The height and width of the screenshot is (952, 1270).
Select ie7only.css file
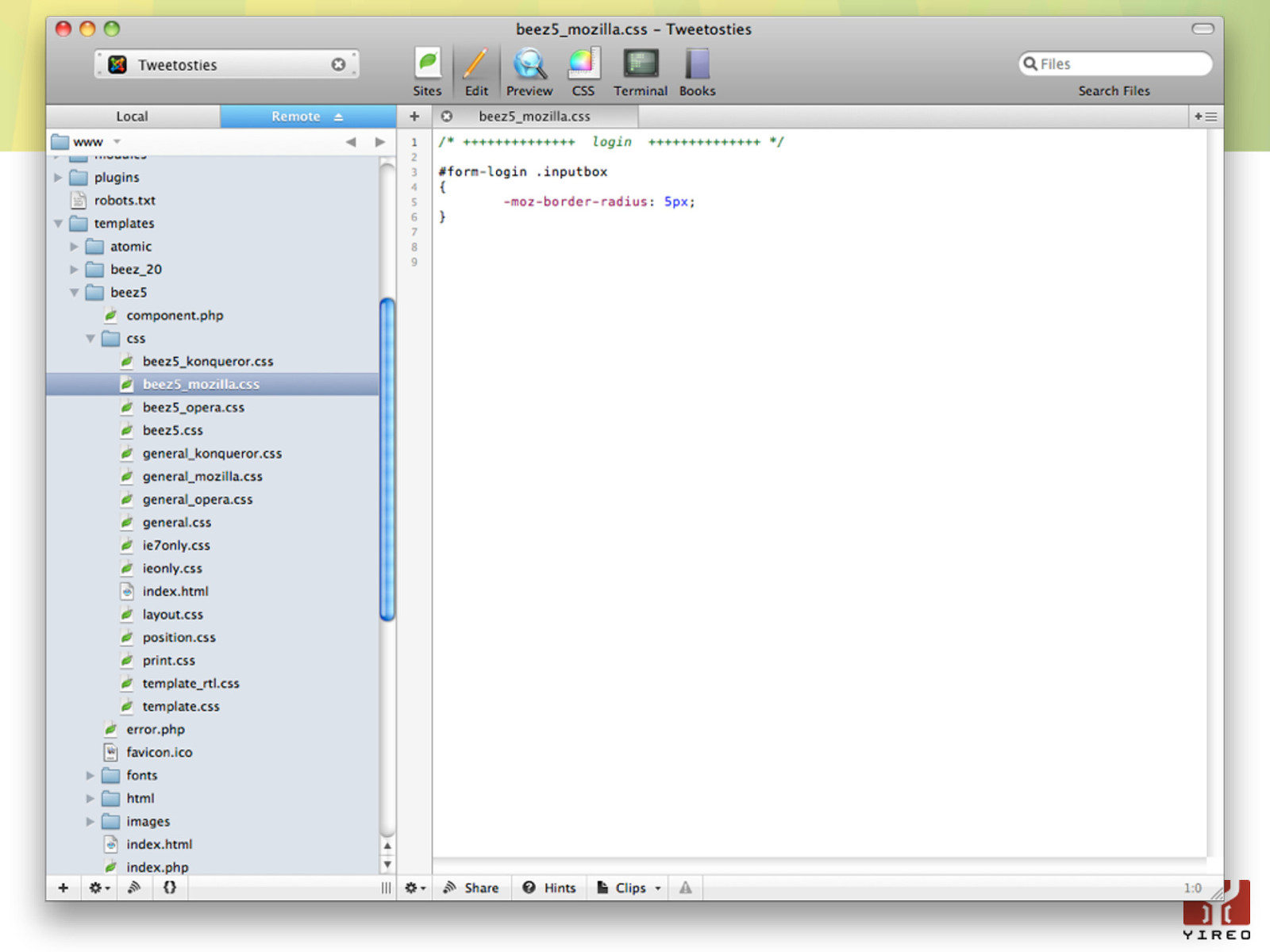[x=213, y=546]
